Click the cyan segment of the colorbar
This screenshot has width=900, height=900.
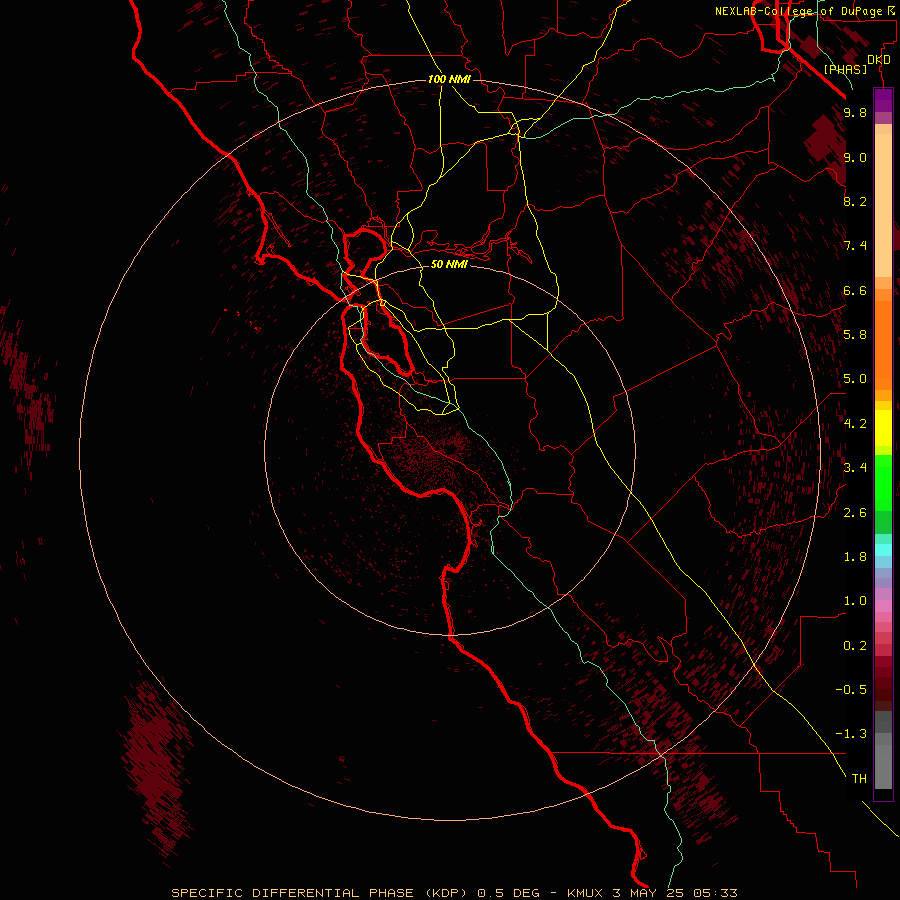883,549
